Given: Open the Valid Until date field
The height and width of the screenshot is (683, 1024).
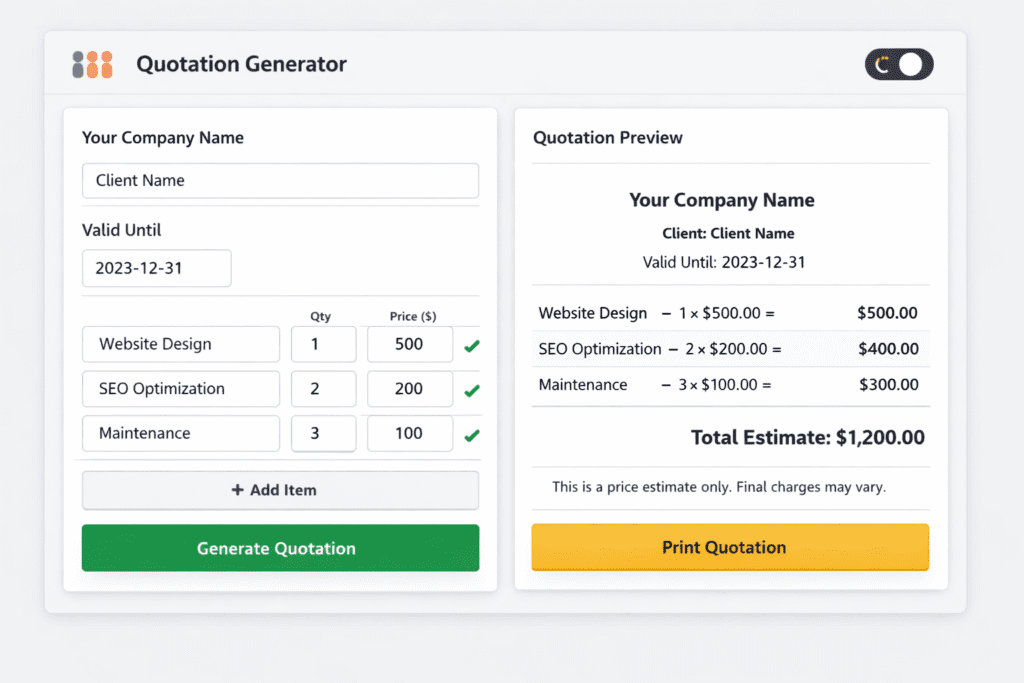Looking at the screenshot, I should [x=156, y=268].
